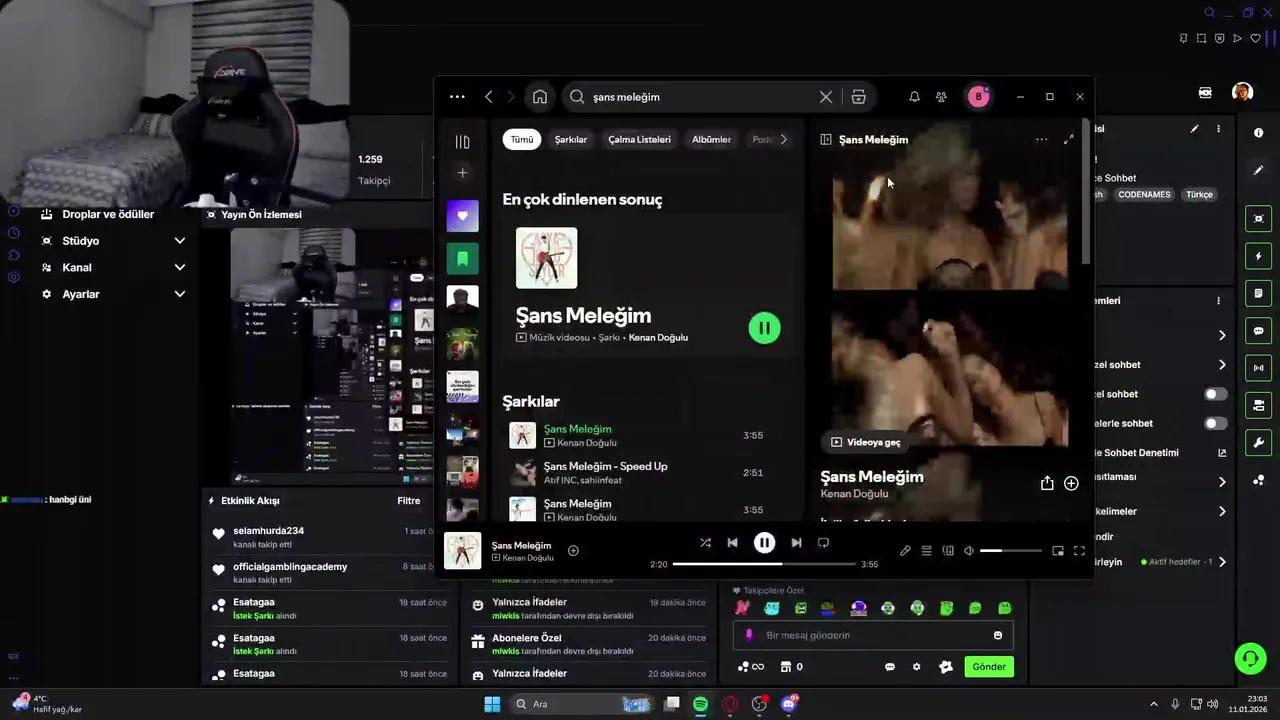Open Droplar ve ödüller menu item

pyautogui.click(x=108, y=214)
